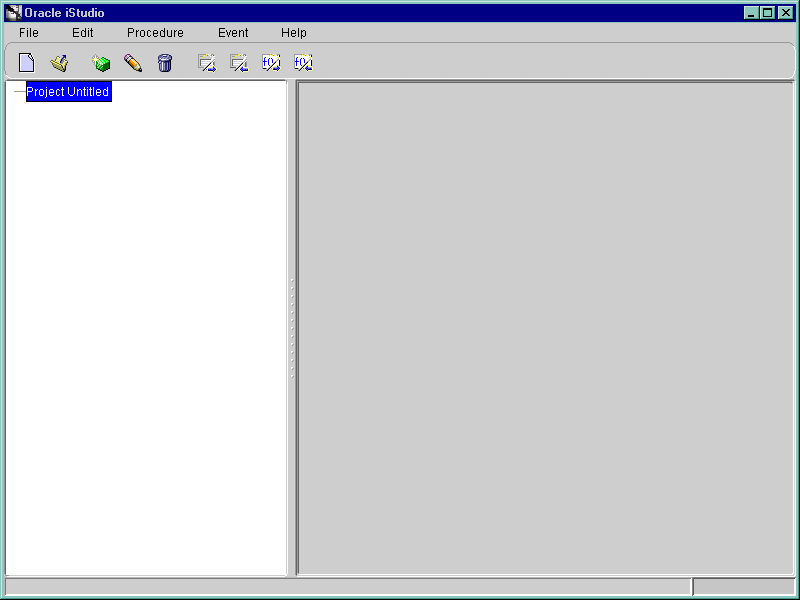Screen dimensions: 800x600
Task: Click the event icon with right-pointing arrow
Action: 207,63
